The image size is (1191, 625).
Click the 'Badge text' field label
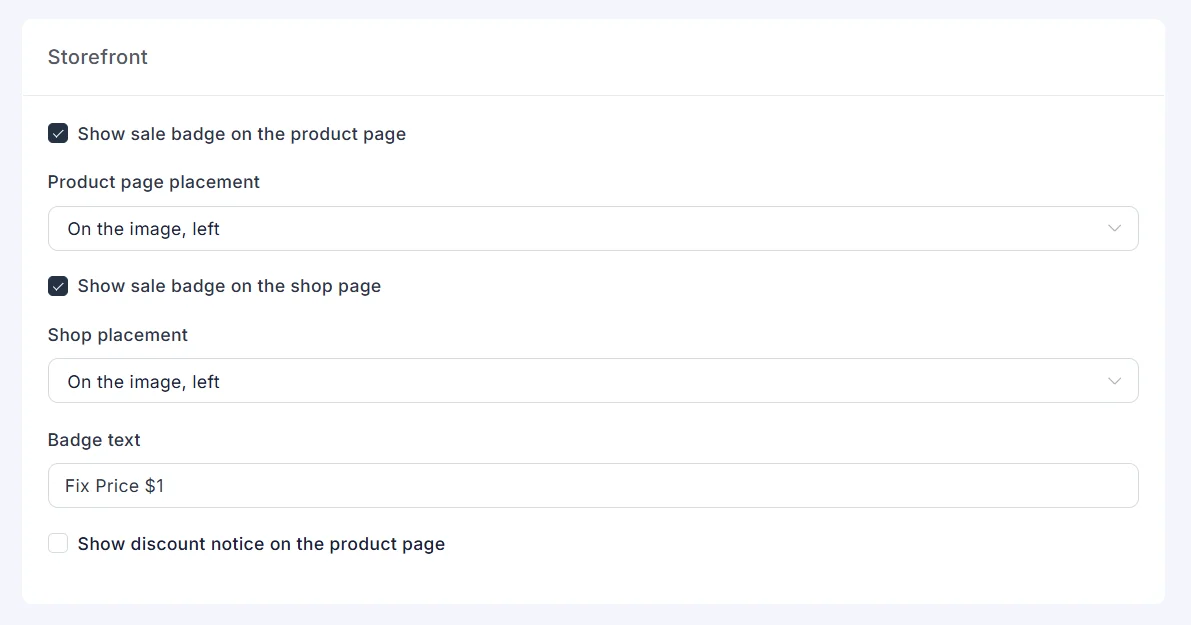(94, 440)
